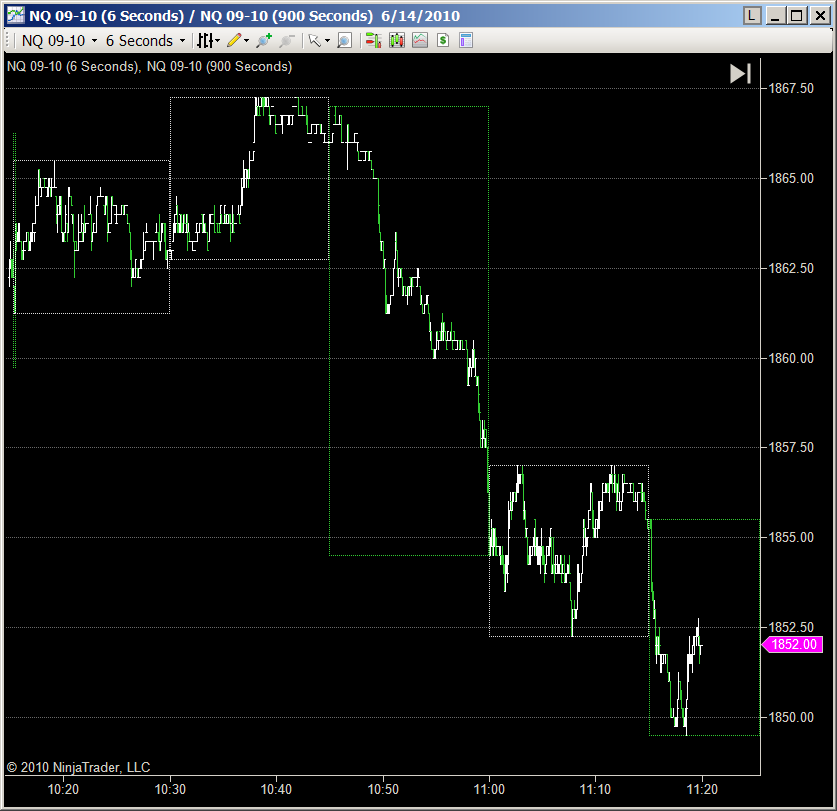Click the jump to latest bar button
The width and height of the screenshot is (837, 811).
tap(740, 74)
